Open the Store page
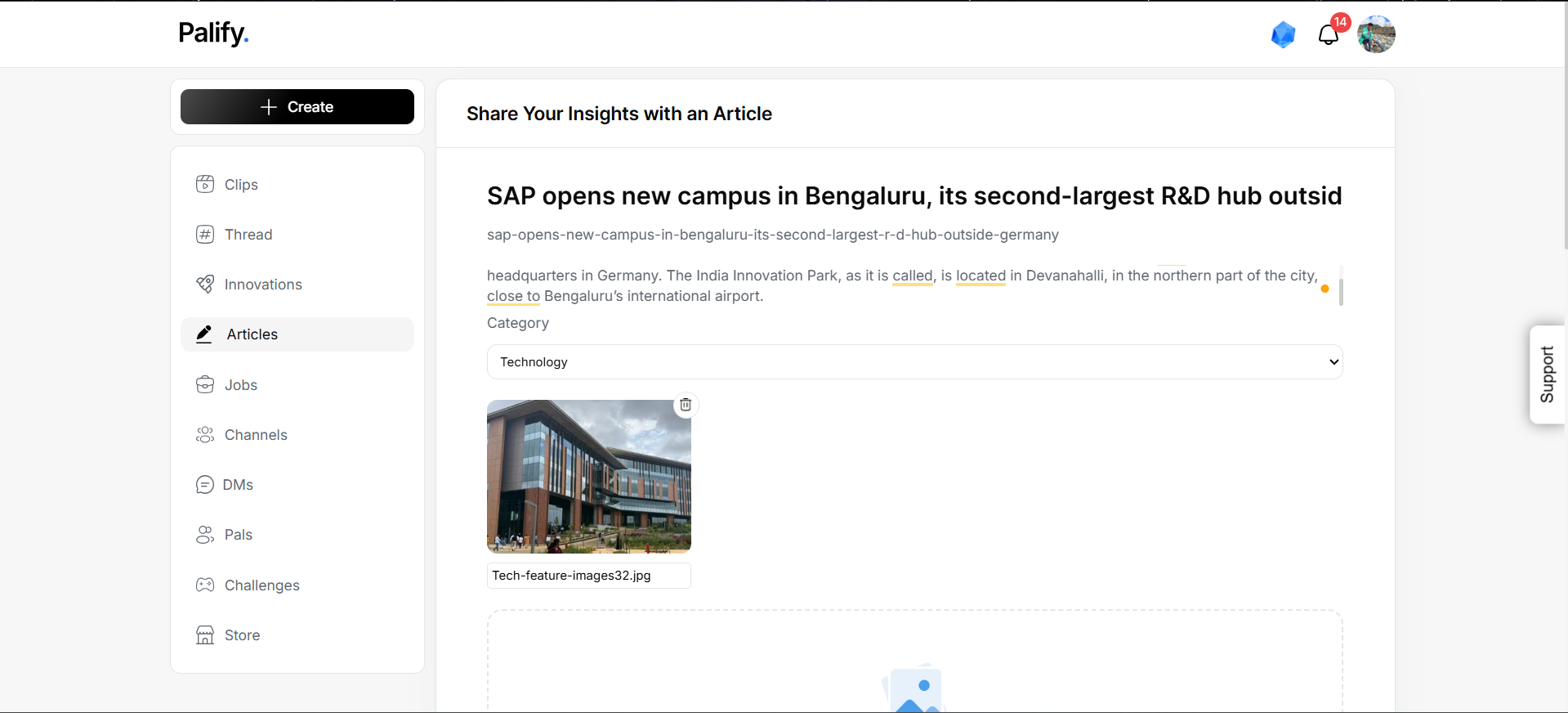 [x=242, y=635]
